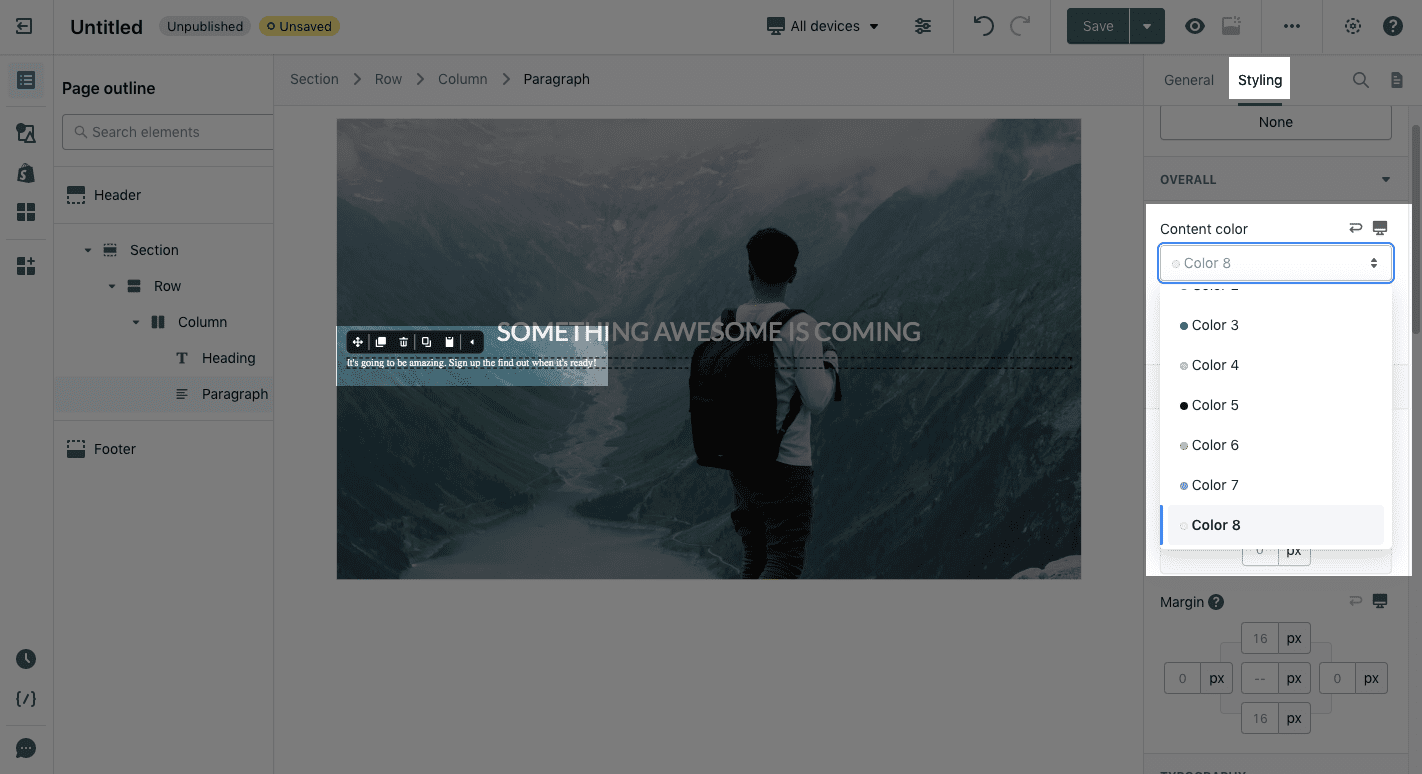Click the device icon beside Margin

(x=1380, y=601)
